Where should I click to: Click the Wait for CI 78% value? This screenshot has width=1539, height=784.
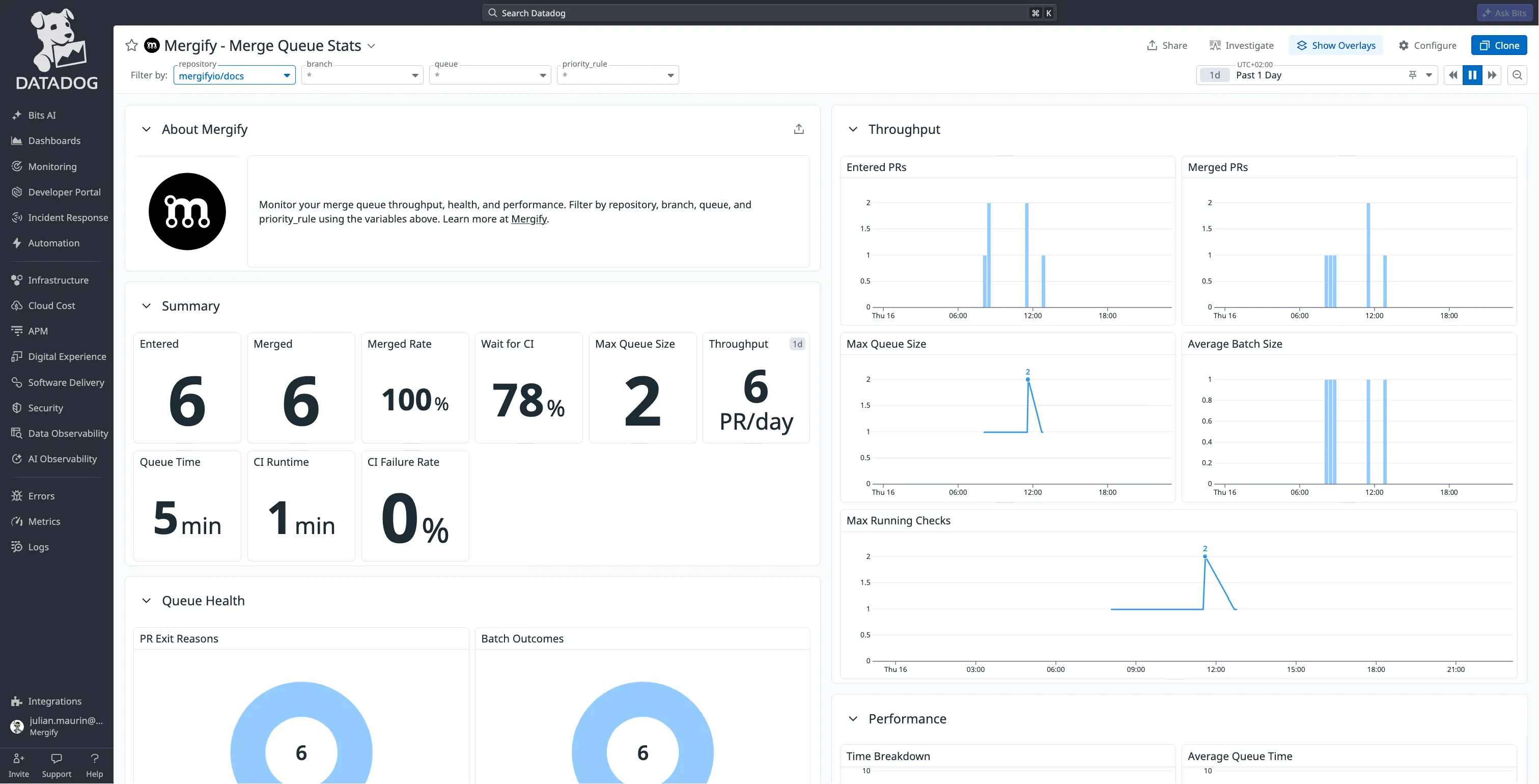[528, 400]
